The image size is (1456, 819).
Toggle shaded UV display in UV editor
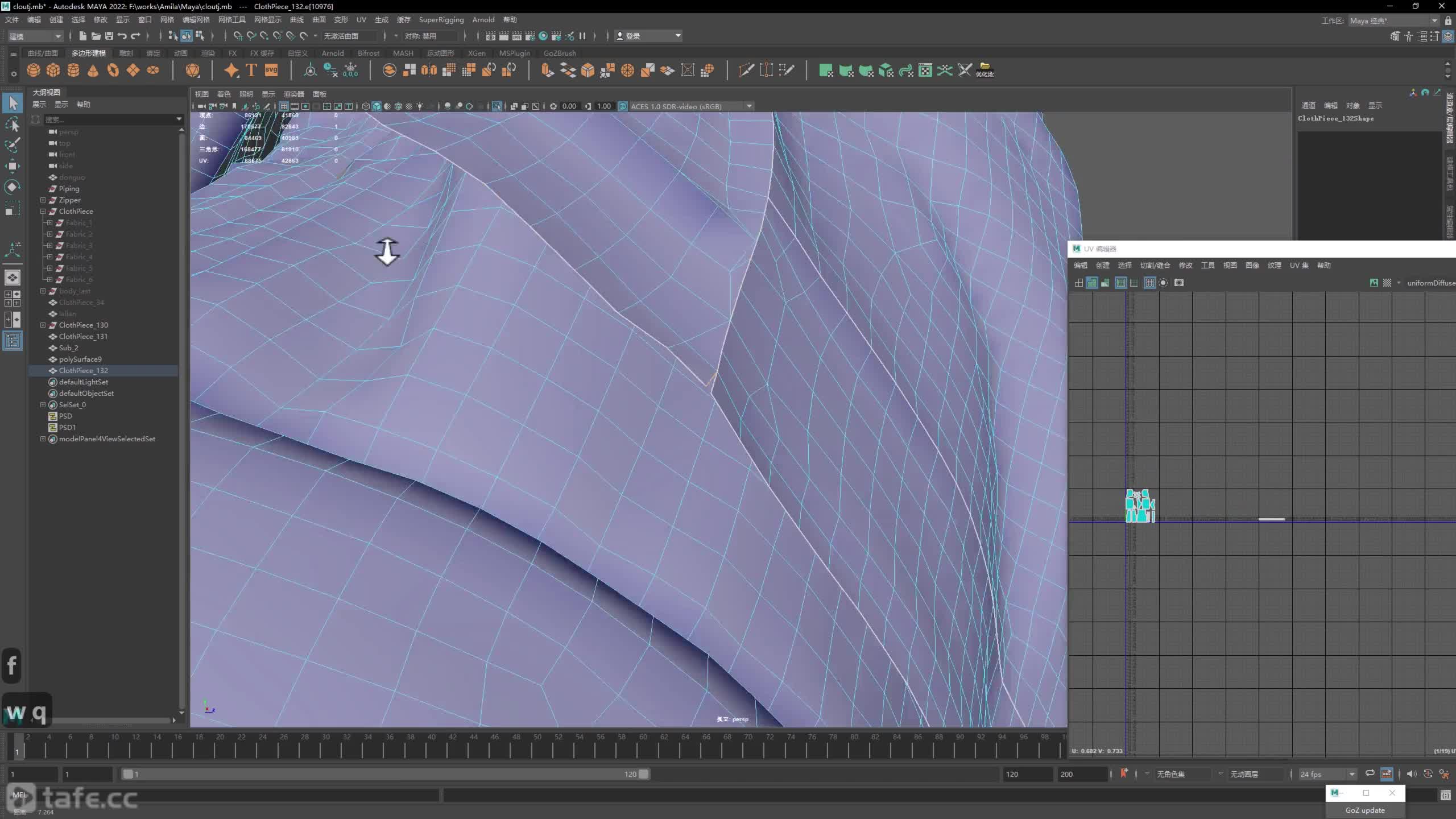pos(1091,283)
